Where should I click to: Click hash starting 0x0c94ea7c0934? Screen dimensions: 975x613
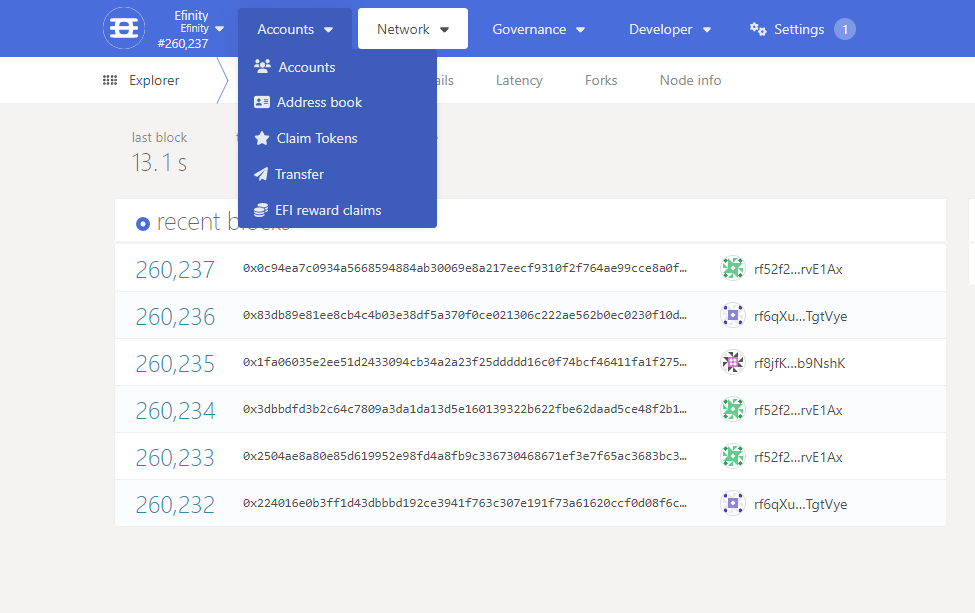tap(464, 268)
